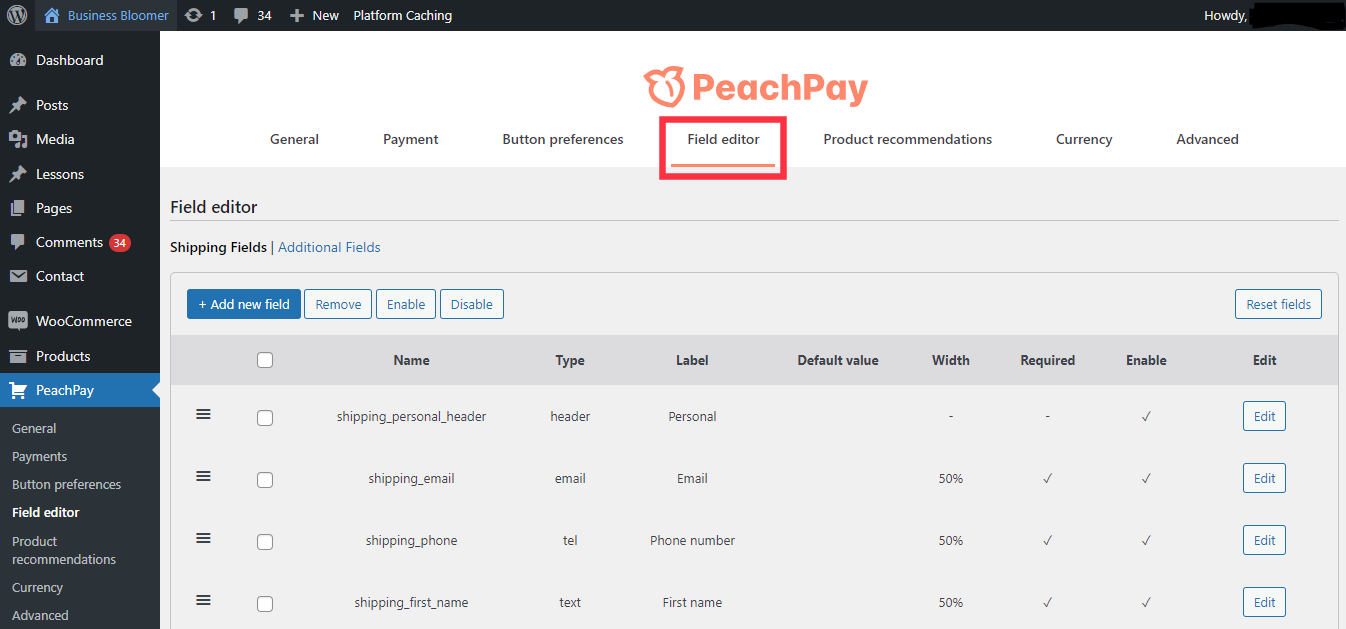Switch to the Button preferences tab

[563, 139]
